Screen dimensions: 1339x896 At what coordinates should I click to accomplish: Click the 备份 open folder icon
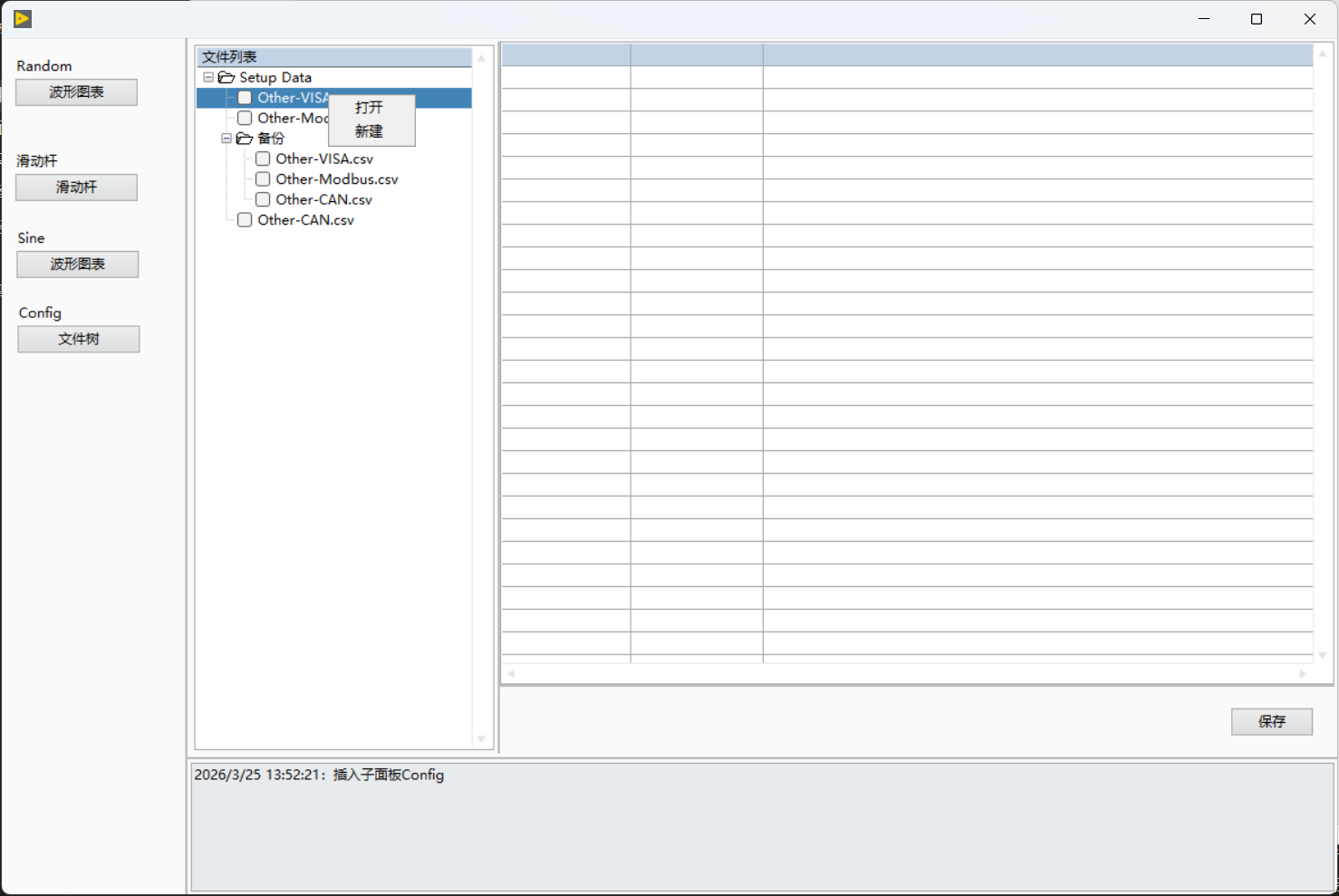(245, 139)
